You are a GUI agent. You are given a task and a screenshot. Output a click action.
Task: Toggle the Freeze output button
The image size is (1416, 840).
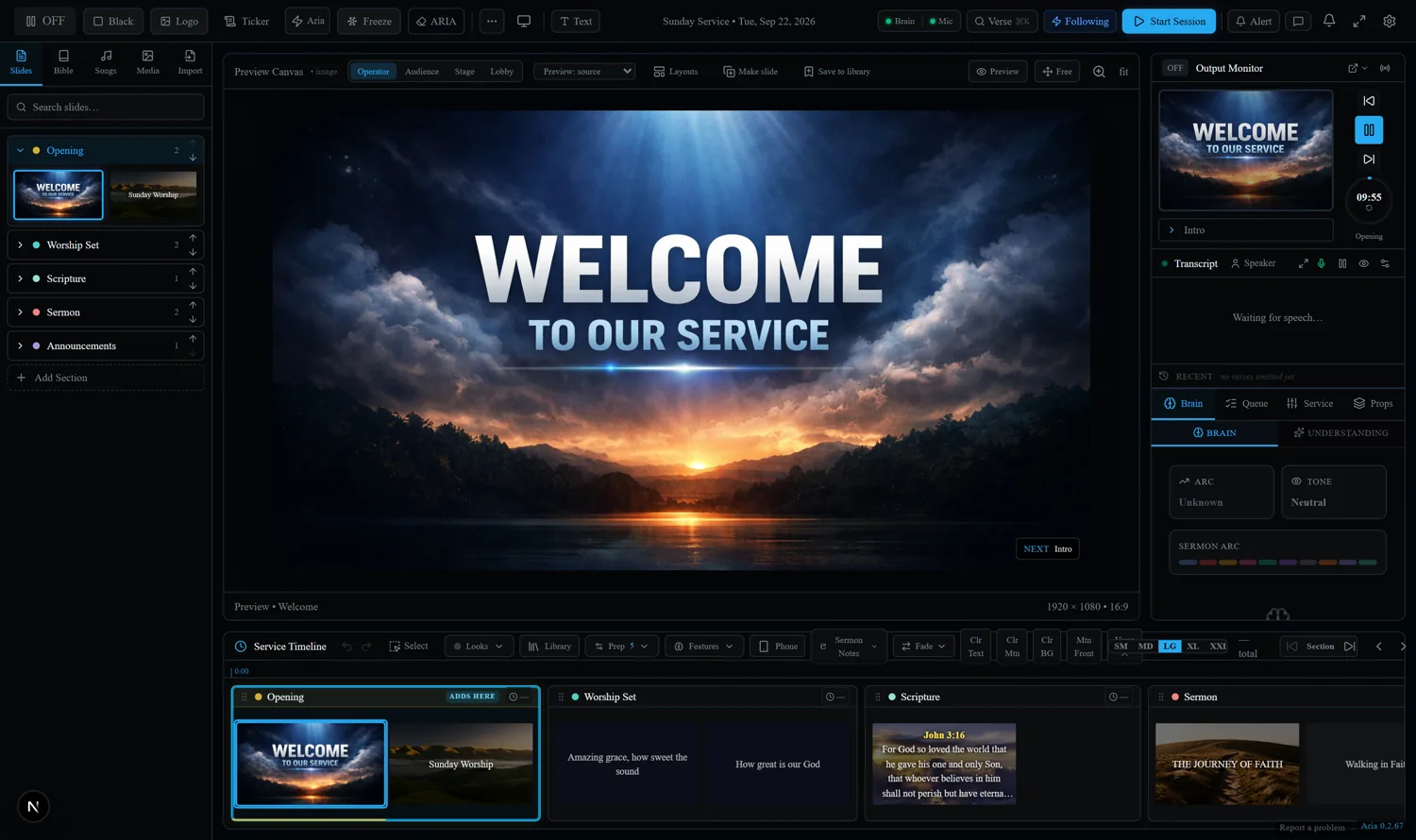(x=369, y=21)
